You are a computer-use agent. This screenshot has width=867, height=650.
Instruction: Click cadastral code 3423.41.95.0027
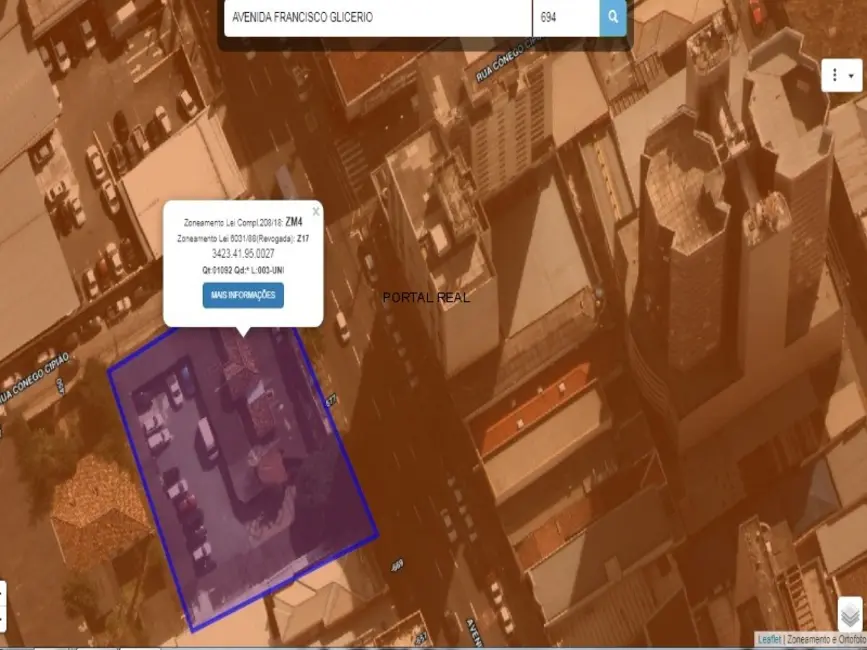point(243,254)
